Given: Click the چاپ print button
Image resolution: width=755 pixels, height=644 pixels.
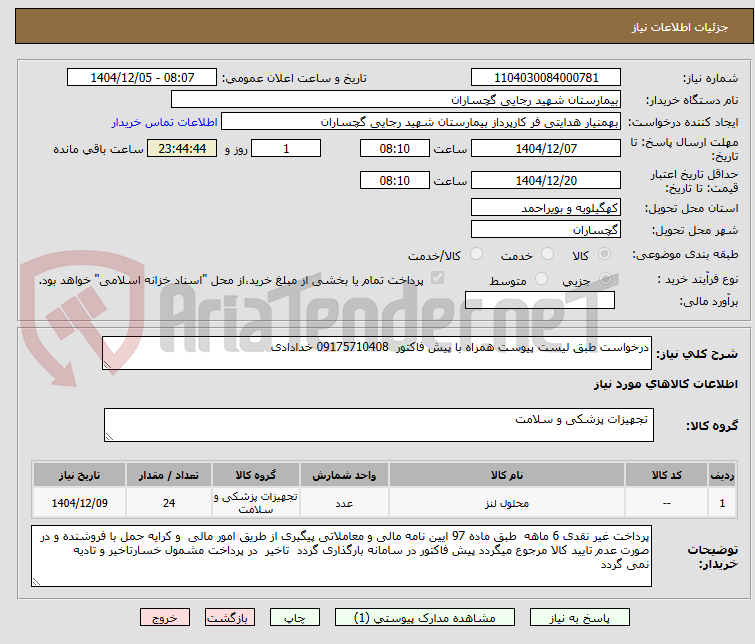Looking at the screenshot, I should click(x=295, y=618).
